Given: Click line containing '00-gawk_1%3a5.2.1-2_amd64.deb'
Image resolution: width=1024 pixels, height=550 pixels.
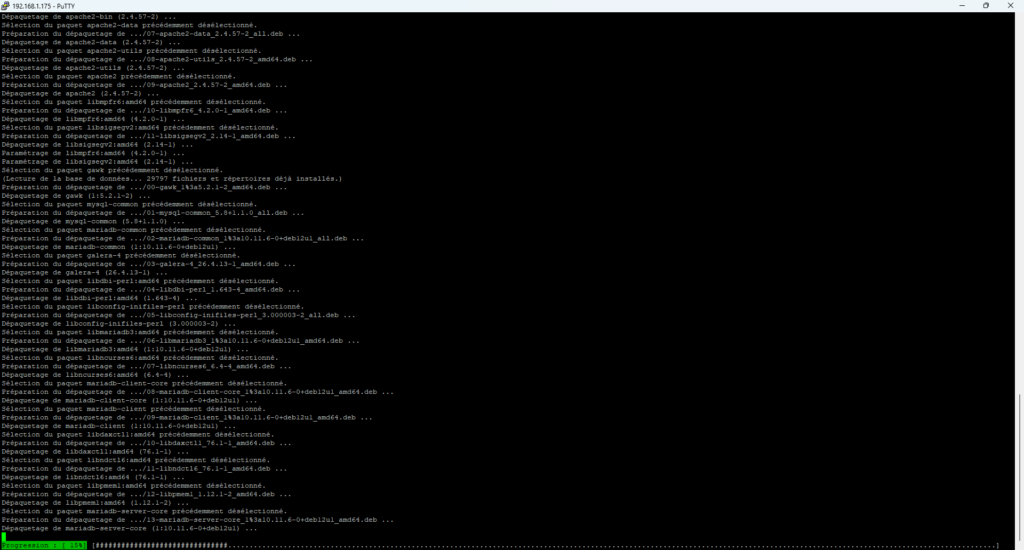Looking at the screenshot, I should [x=144, y=187].
